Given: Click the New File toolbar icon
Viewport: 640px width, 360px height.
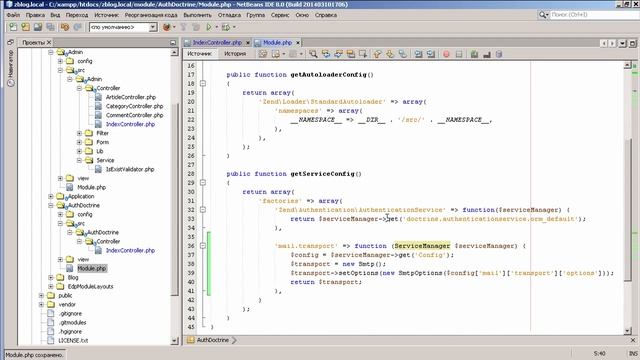Looking at the screenshot, I should tap(13, 27).
